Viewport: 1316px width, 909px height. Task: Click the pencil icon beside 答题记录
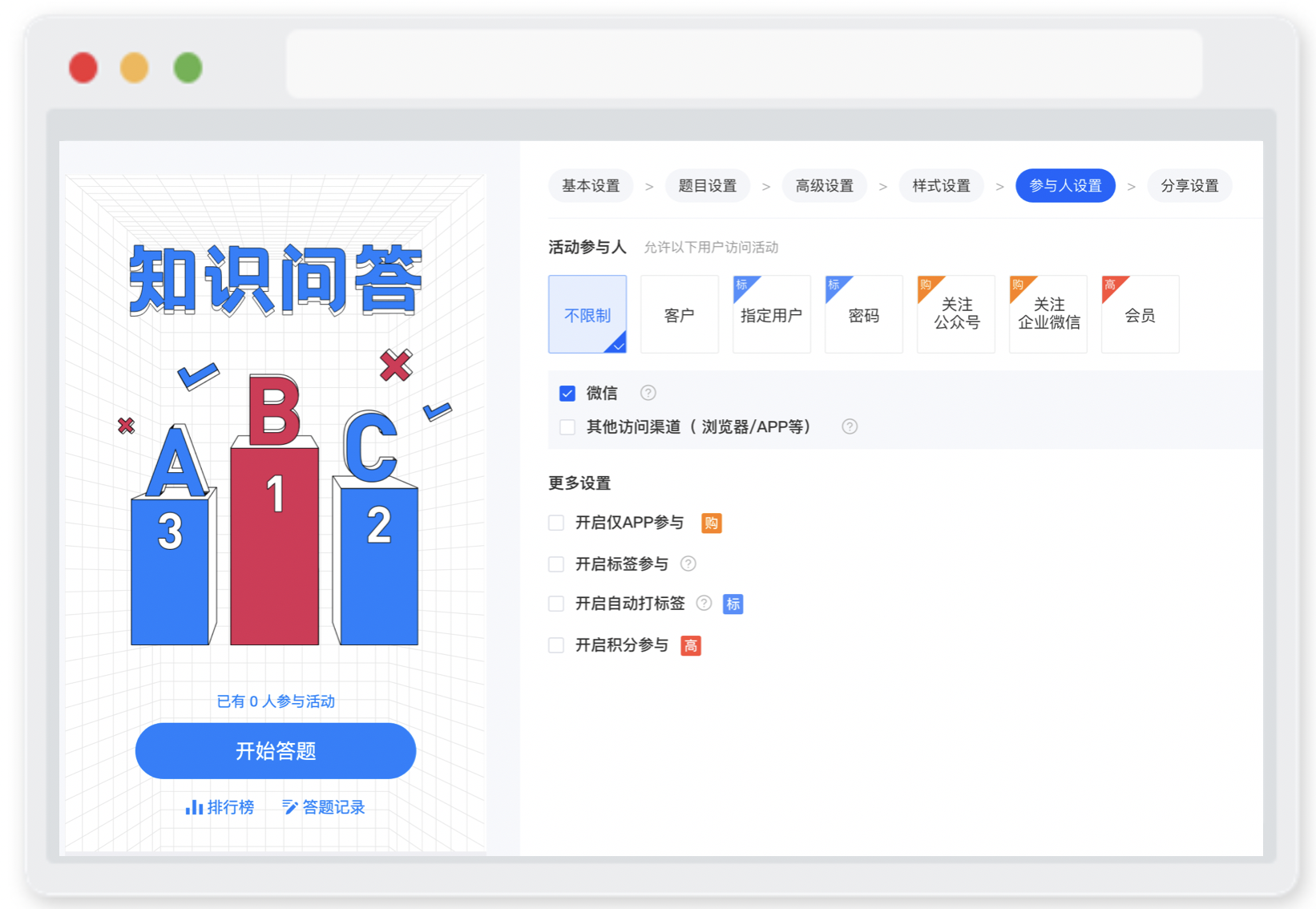pyautogui.click(x=289, y=807)
